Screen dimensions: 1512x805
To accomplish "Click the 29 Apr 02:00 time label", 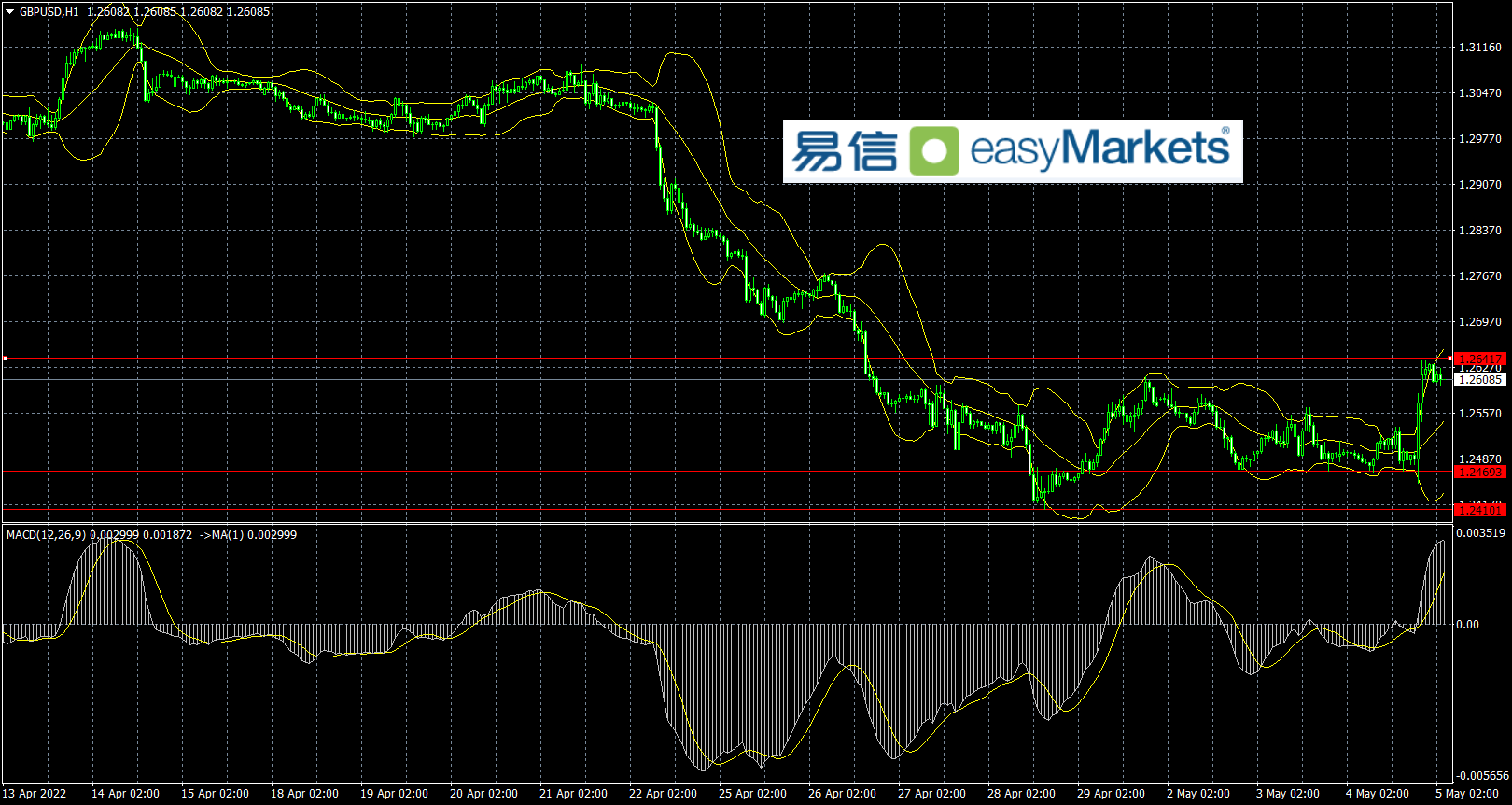I will (1111, 794).
